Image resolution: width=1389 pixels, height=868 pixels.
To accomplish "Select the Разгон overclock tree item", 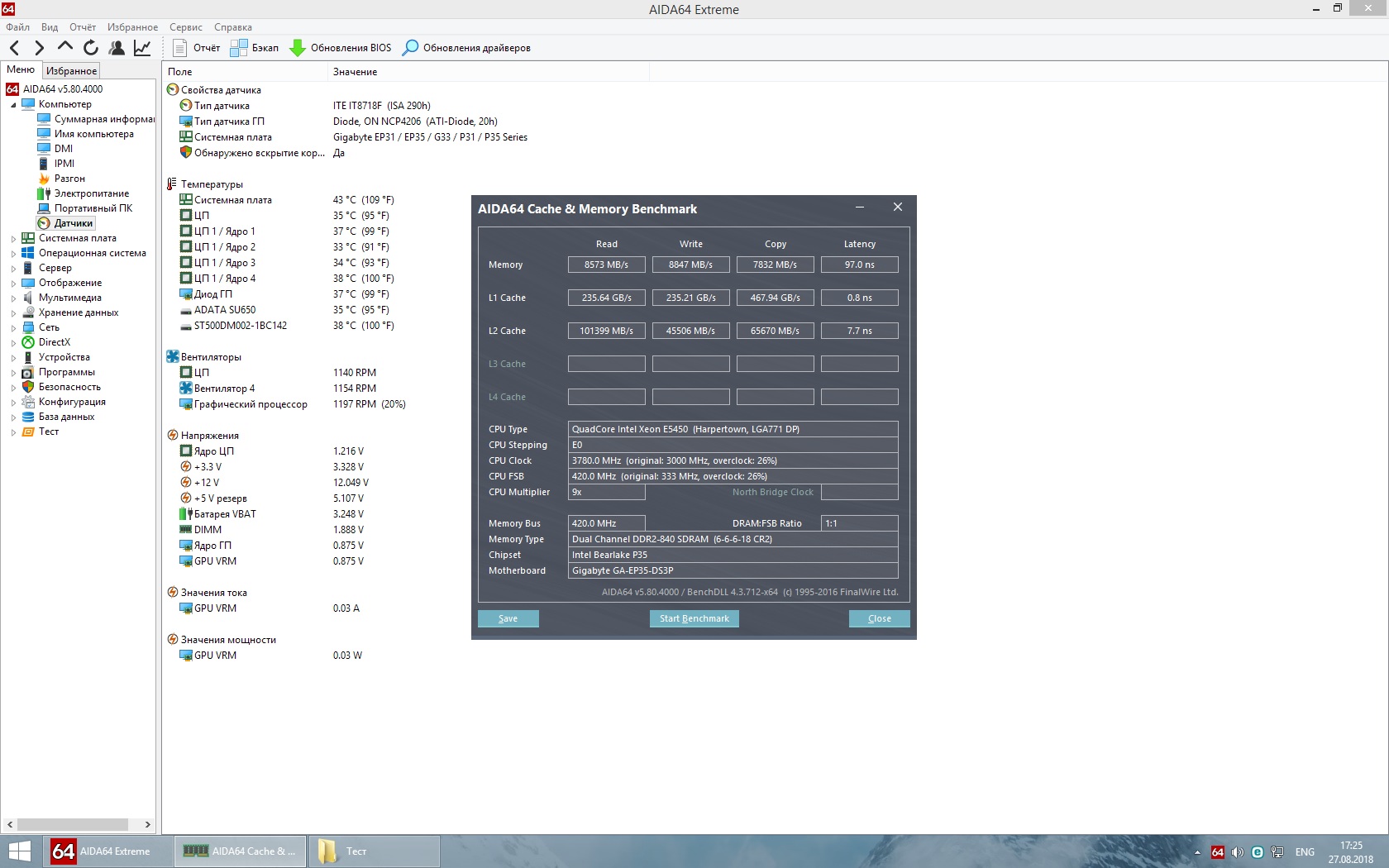I will pos(69,179).
